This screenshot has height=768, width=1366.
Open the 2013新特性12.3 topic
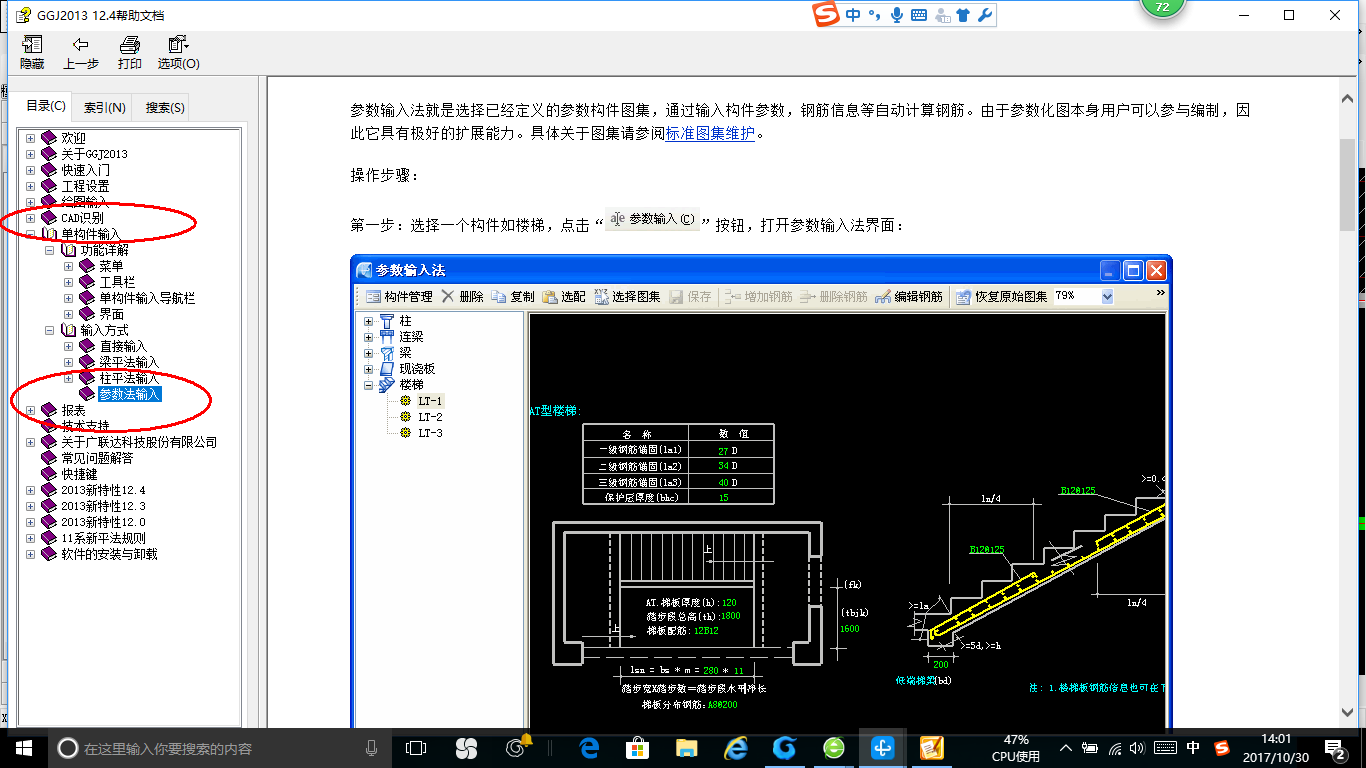[103, 506]
